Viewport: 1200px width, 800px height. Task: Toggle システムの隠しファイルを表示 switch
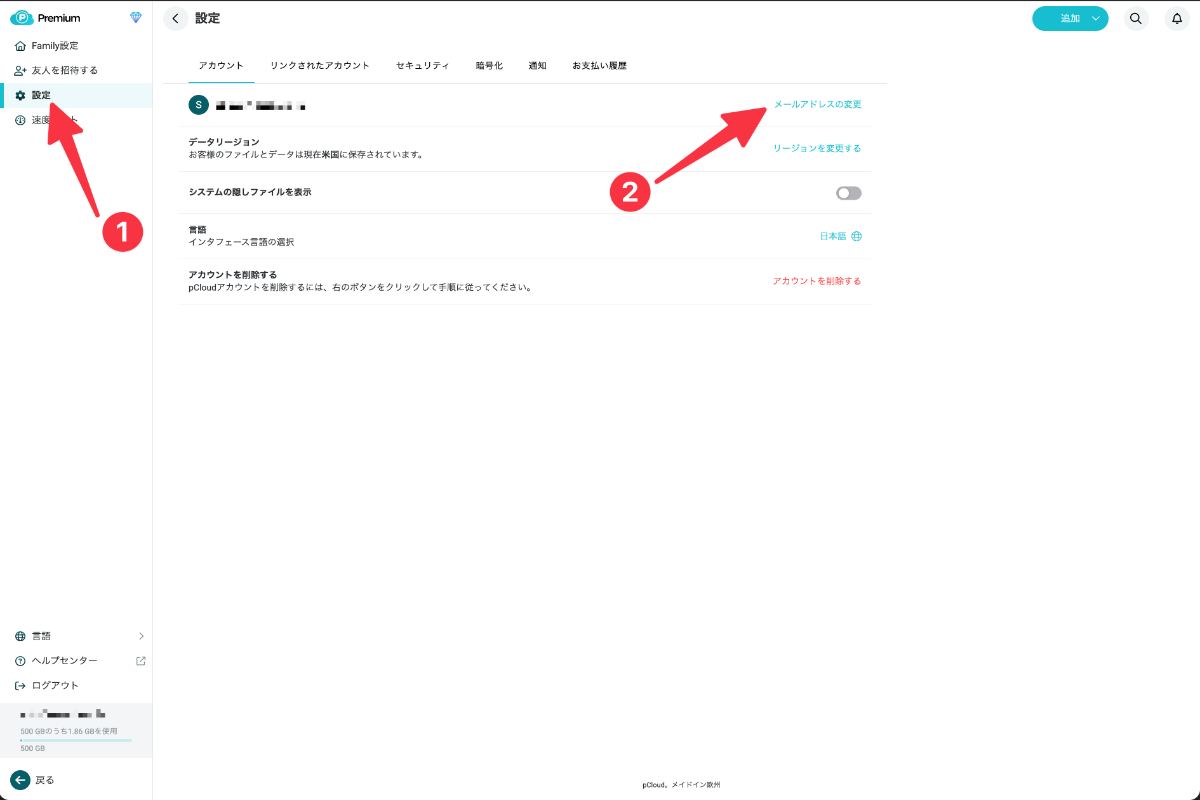pos(848,193)
